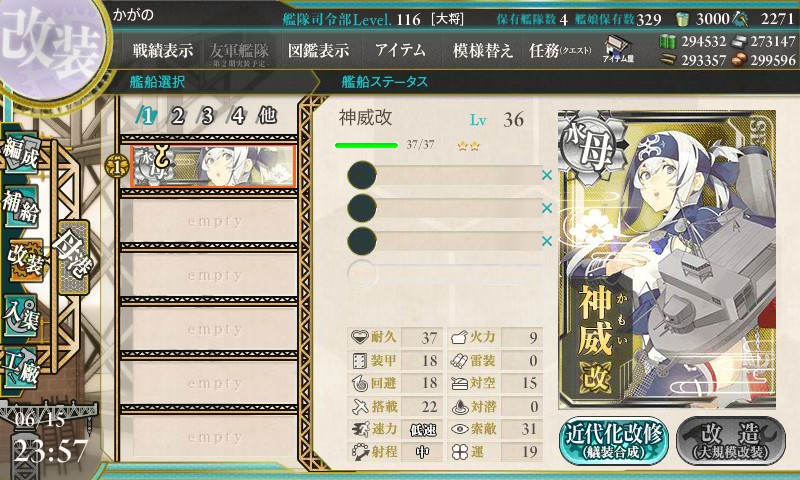Remove equipment from first slot with X
The height and width of the screenshot is (480, 800).
pyautogui.click(x=546, y=175)
